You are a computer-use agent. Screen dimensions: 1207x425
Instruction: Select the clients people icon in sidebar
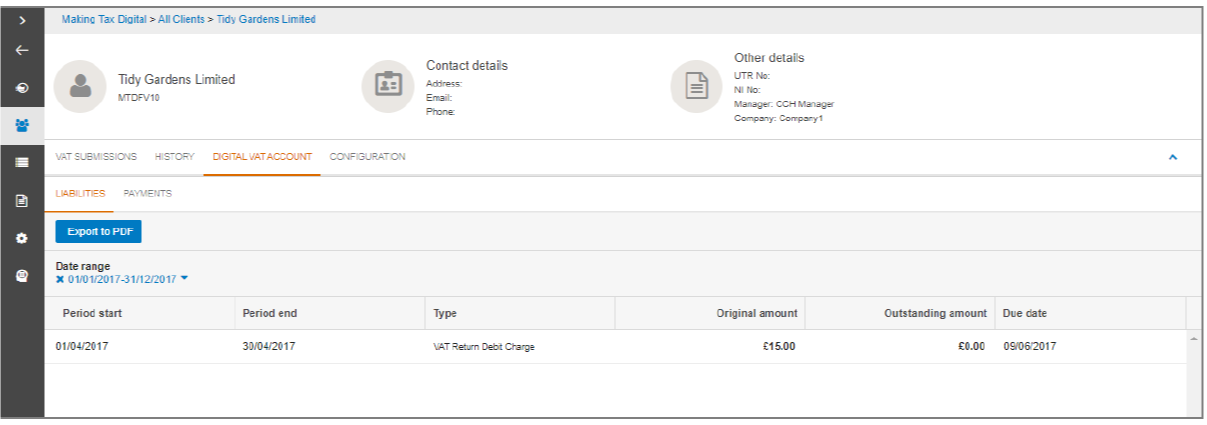point(22,125)
